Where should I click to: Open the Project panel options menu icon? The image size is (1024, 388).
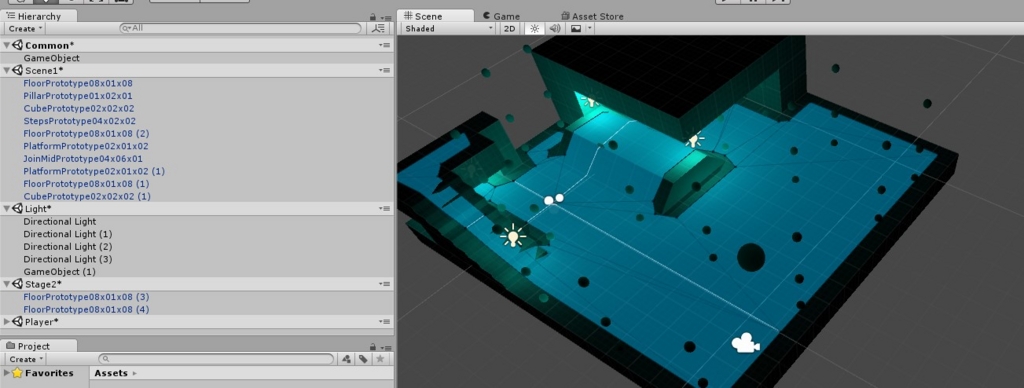385,347
